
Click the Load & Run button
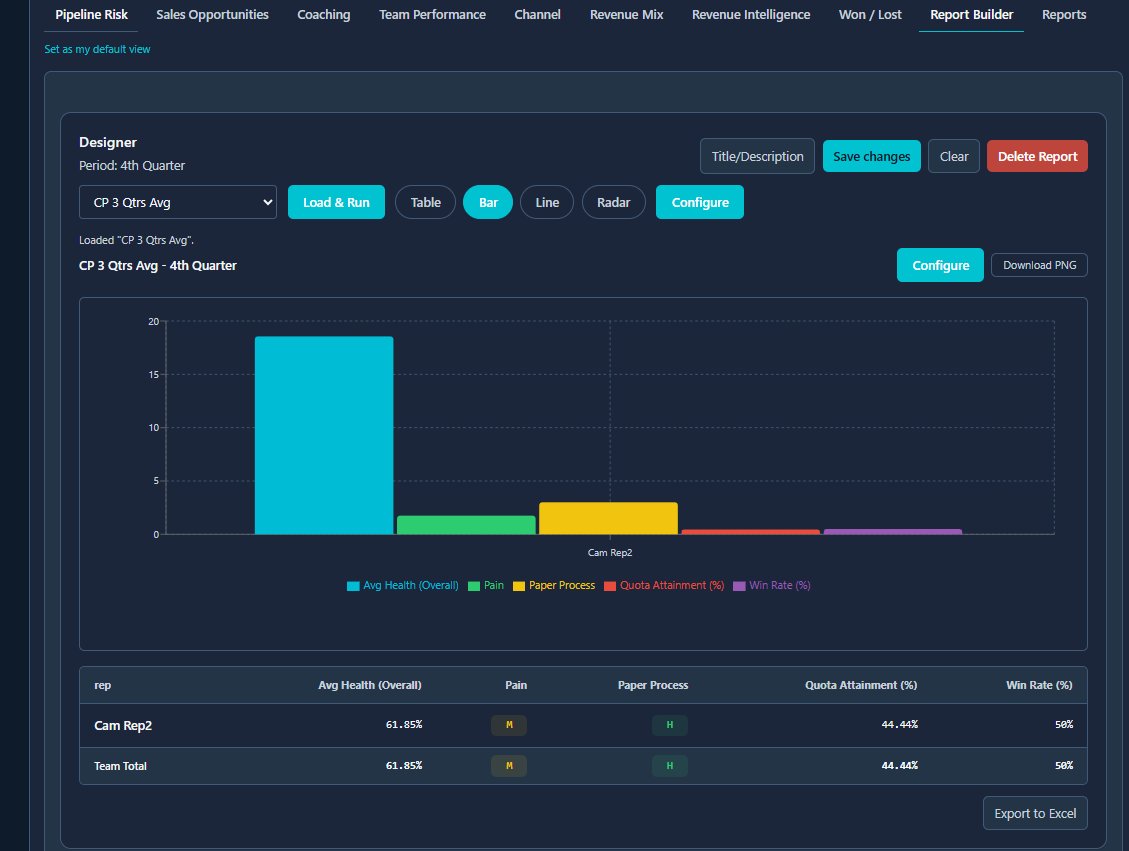[336, 202]
